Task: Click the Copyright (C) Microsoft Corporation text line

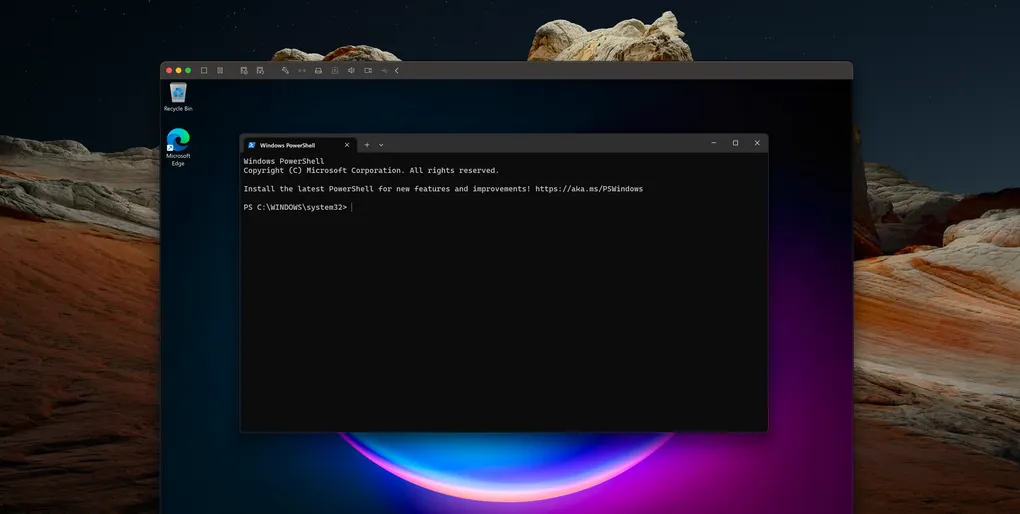Action: pos(371,170)
